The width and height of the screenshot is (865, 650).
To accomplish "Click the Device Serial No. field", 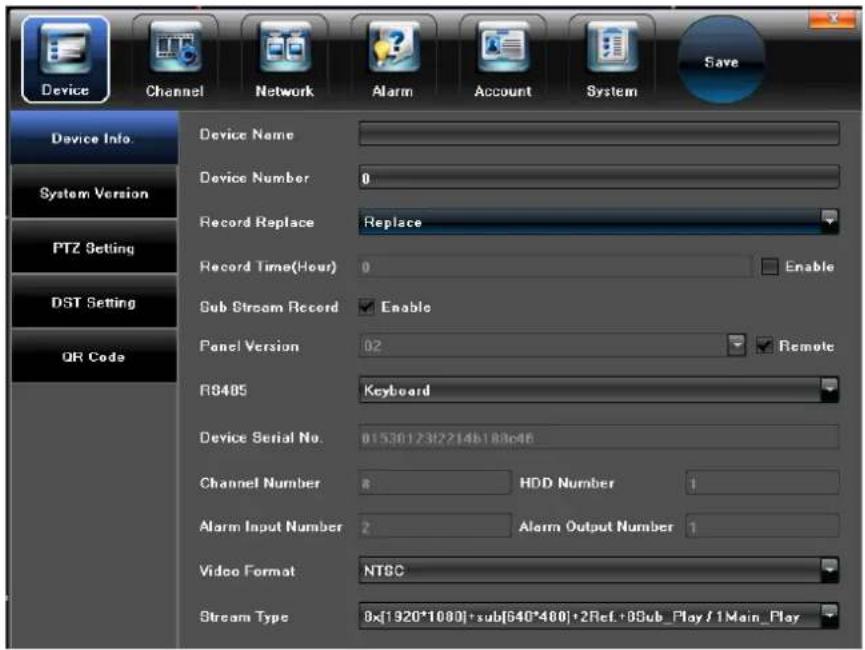I will click(599, 438).
